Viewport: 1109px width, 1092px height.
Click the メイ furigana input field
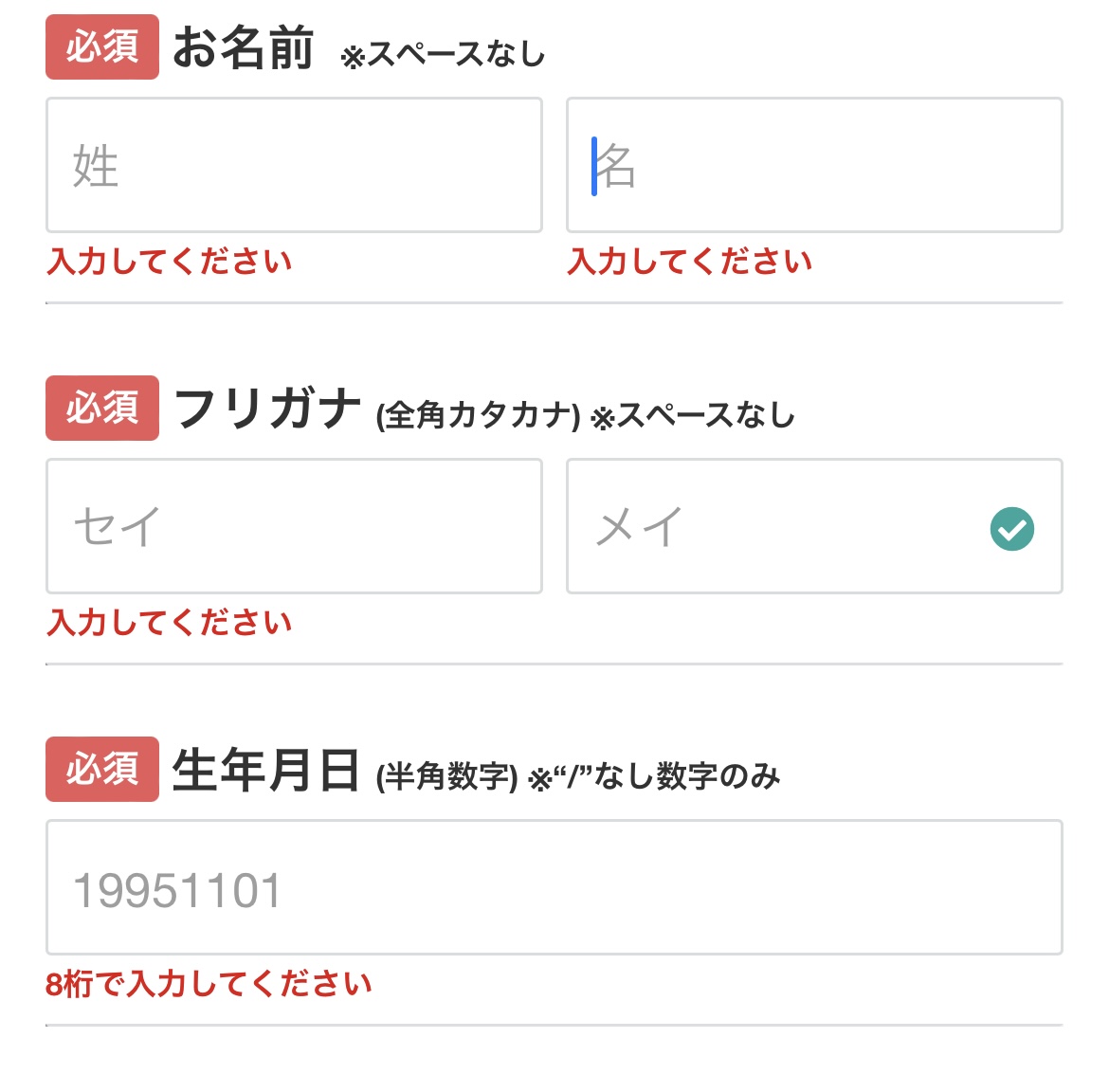(x=777, y=526)
